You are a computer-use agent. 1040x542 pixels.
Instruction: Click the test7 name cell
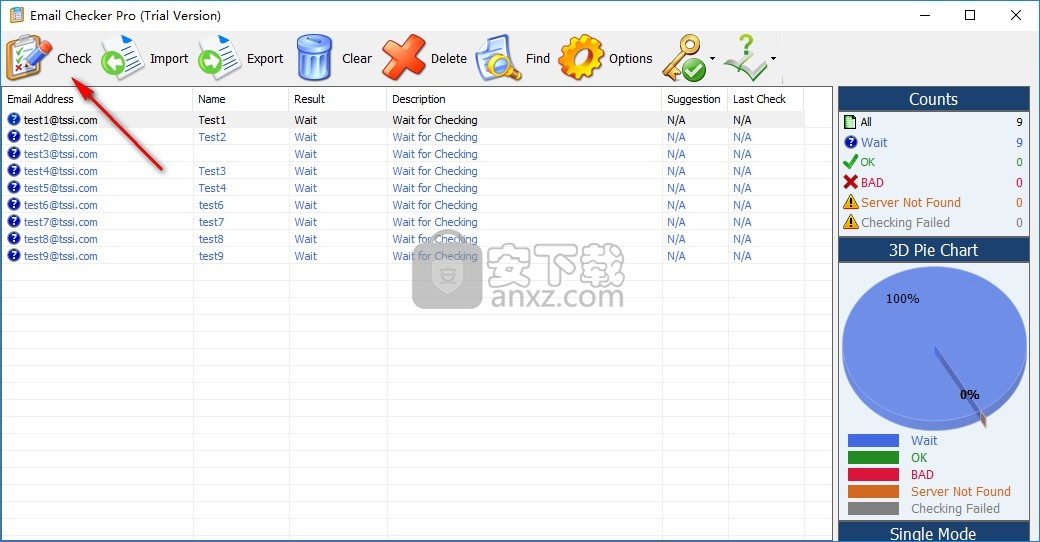tap(212, 222)
